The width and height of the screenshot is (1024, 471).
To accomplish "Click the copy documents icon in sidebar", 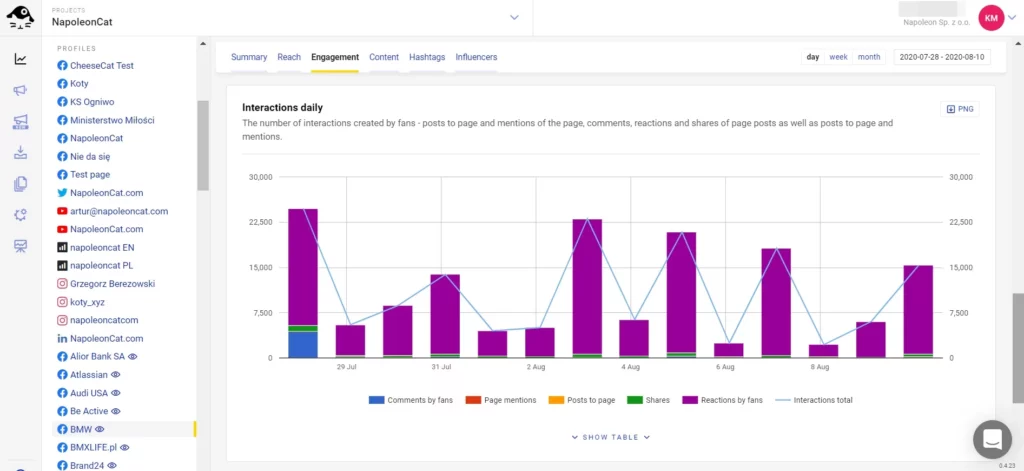I will click(20, 184).
